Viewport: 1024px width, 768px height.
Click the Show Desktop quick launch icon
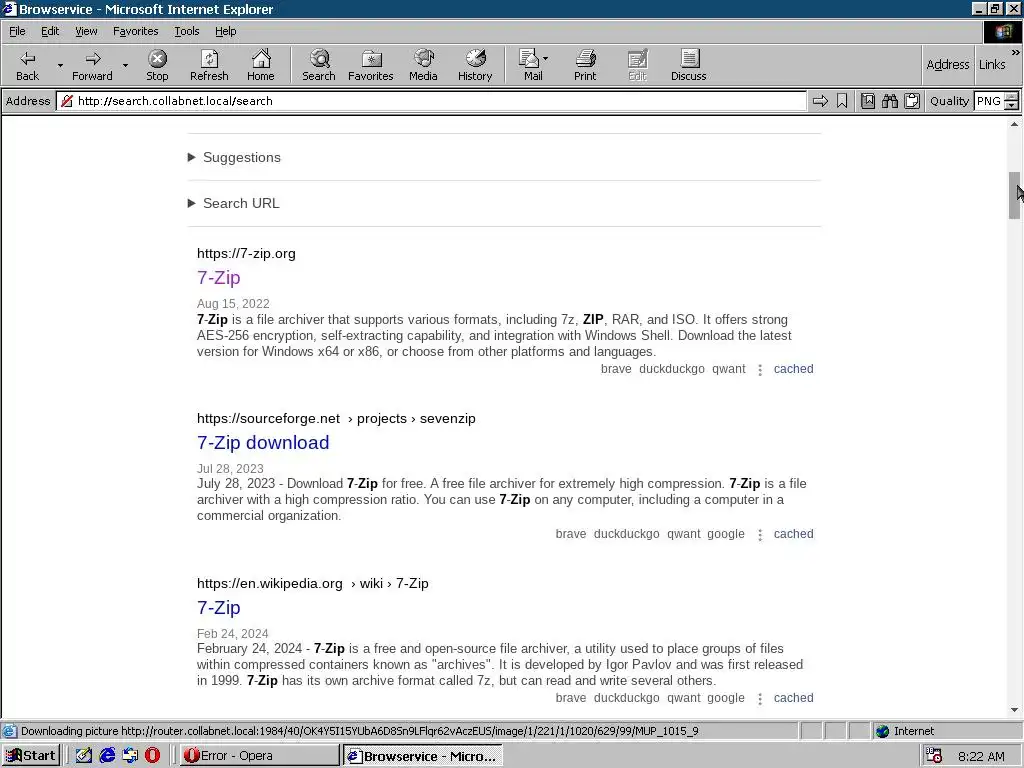coord(84,756)
